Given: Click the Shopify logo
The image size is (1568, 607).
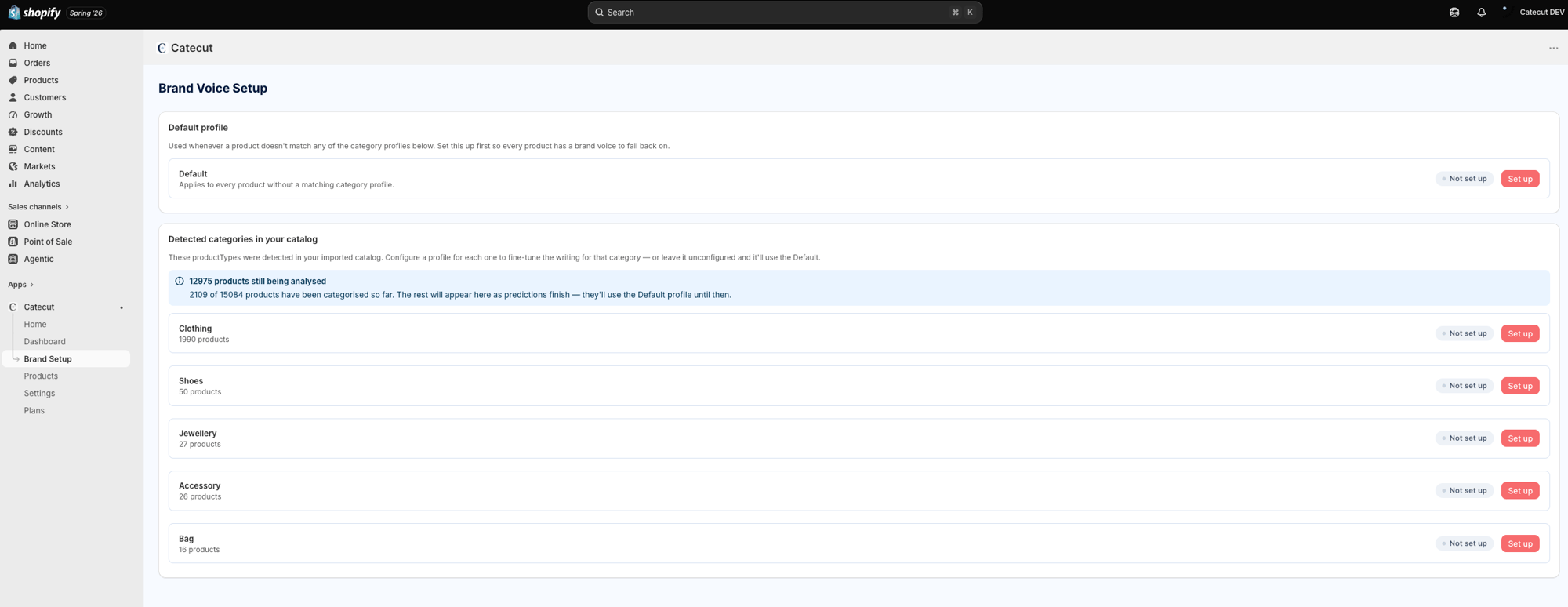Looking at the screenshot, I should coord(34,13).
